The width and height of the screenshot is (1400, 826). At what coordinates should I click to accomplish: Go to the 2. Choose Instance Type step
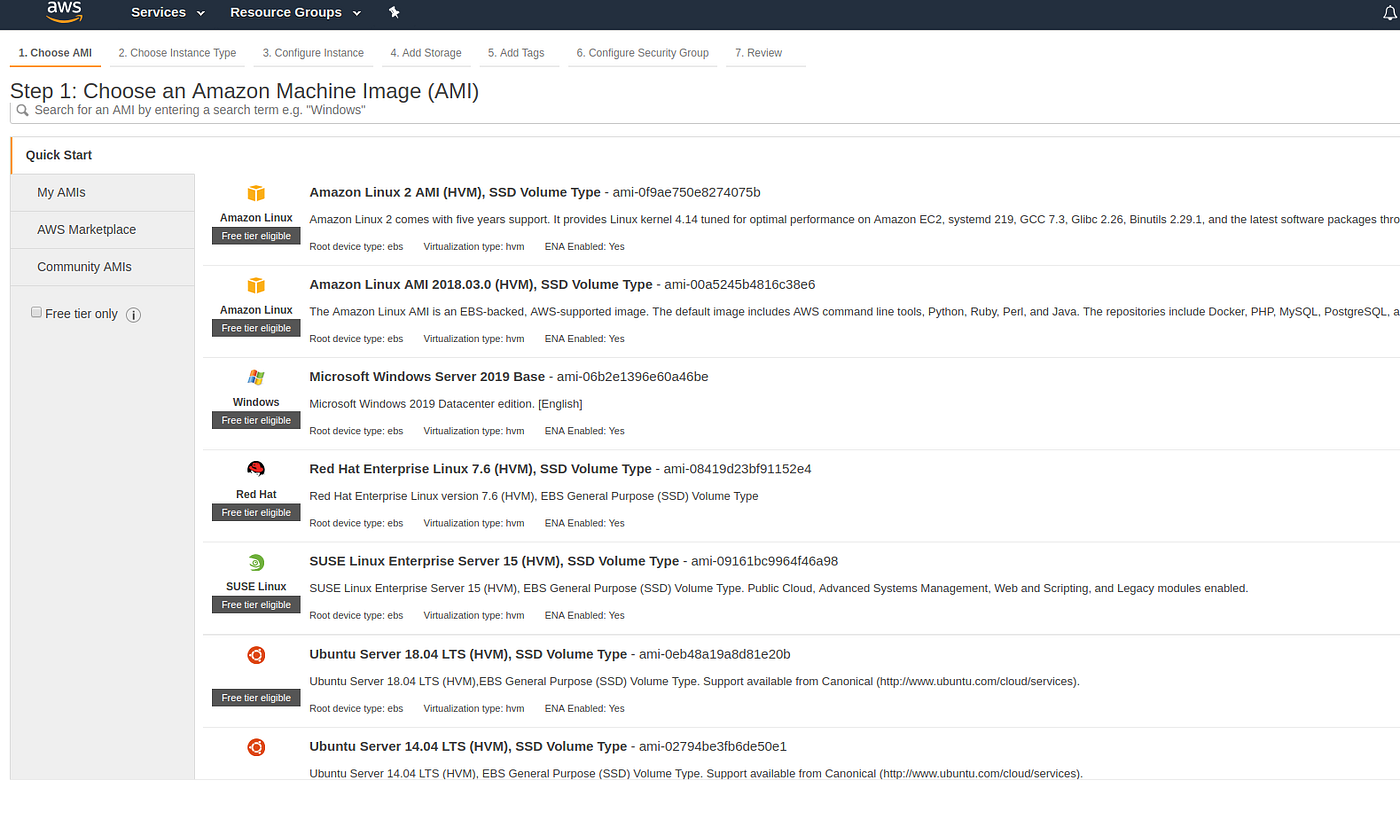coord(177,53)
